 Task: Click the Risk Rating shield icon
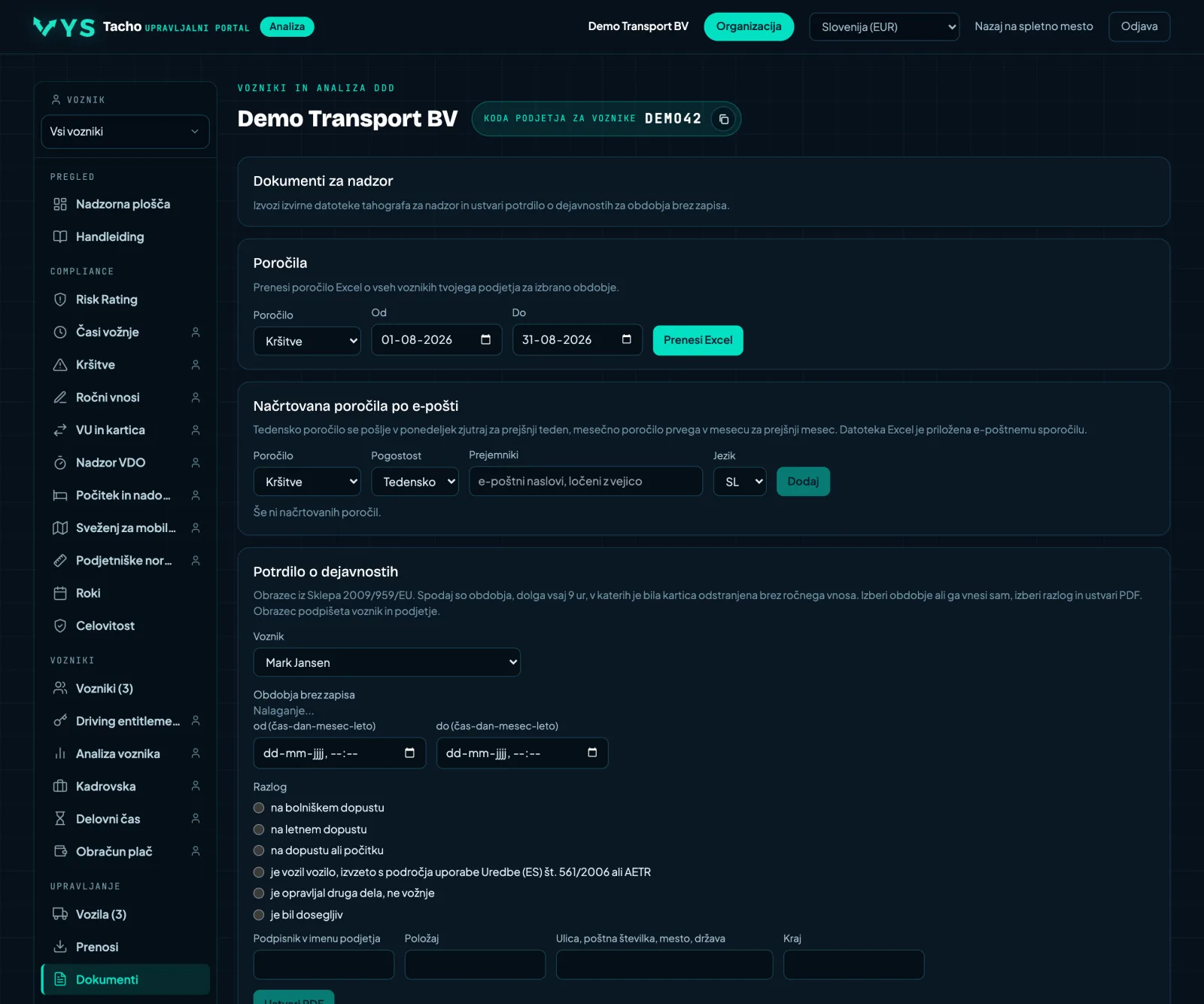(60, 300)
